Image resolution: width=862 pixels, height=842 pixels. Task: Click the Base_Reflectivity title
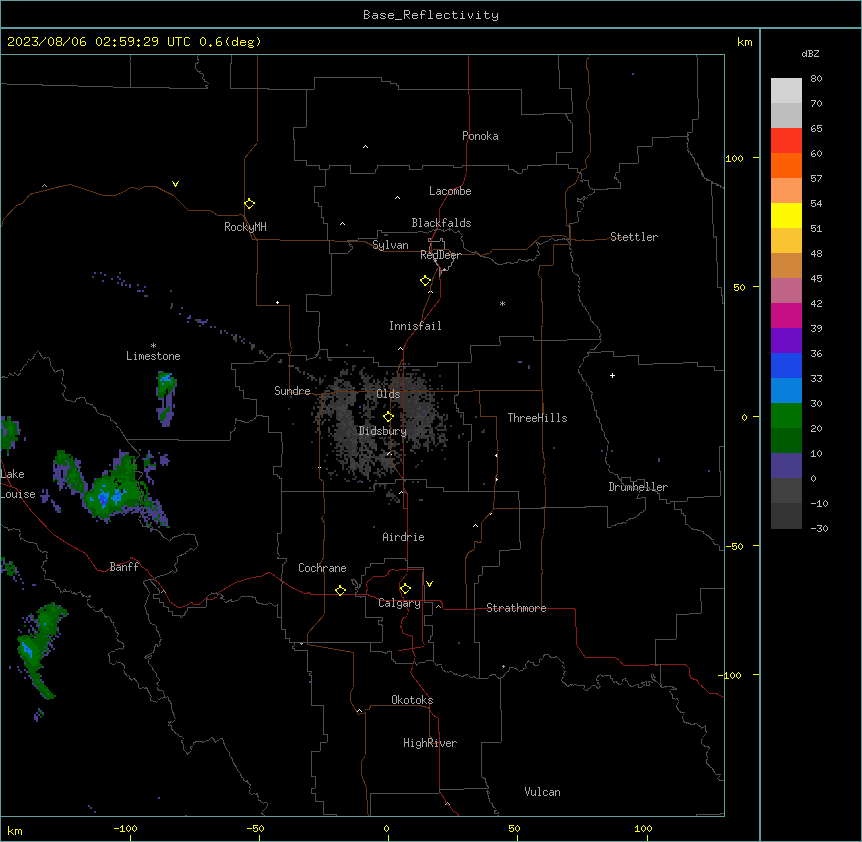point(431,15)
